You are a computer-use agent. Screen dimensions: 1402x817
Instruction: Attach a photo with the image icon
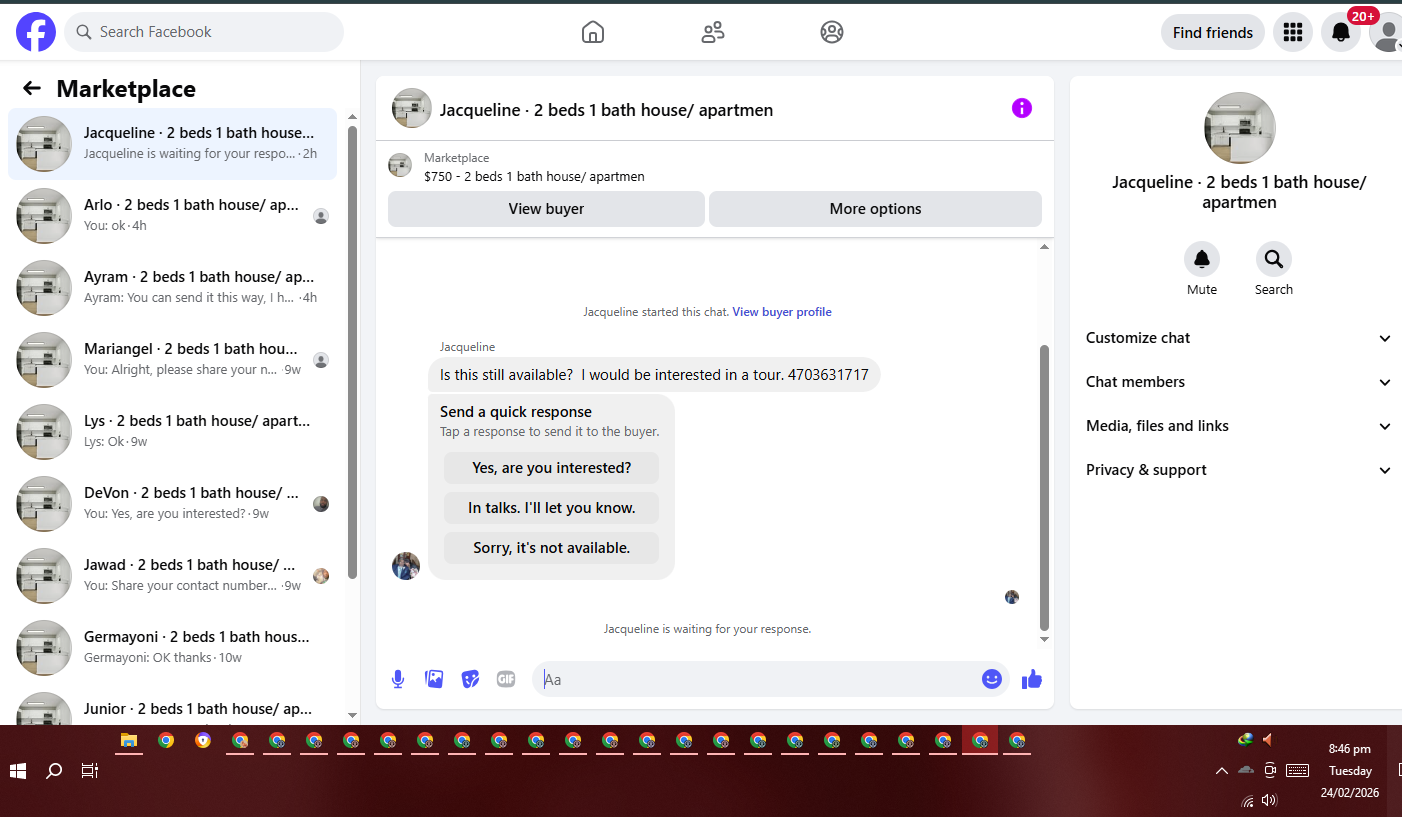[434, 679]
